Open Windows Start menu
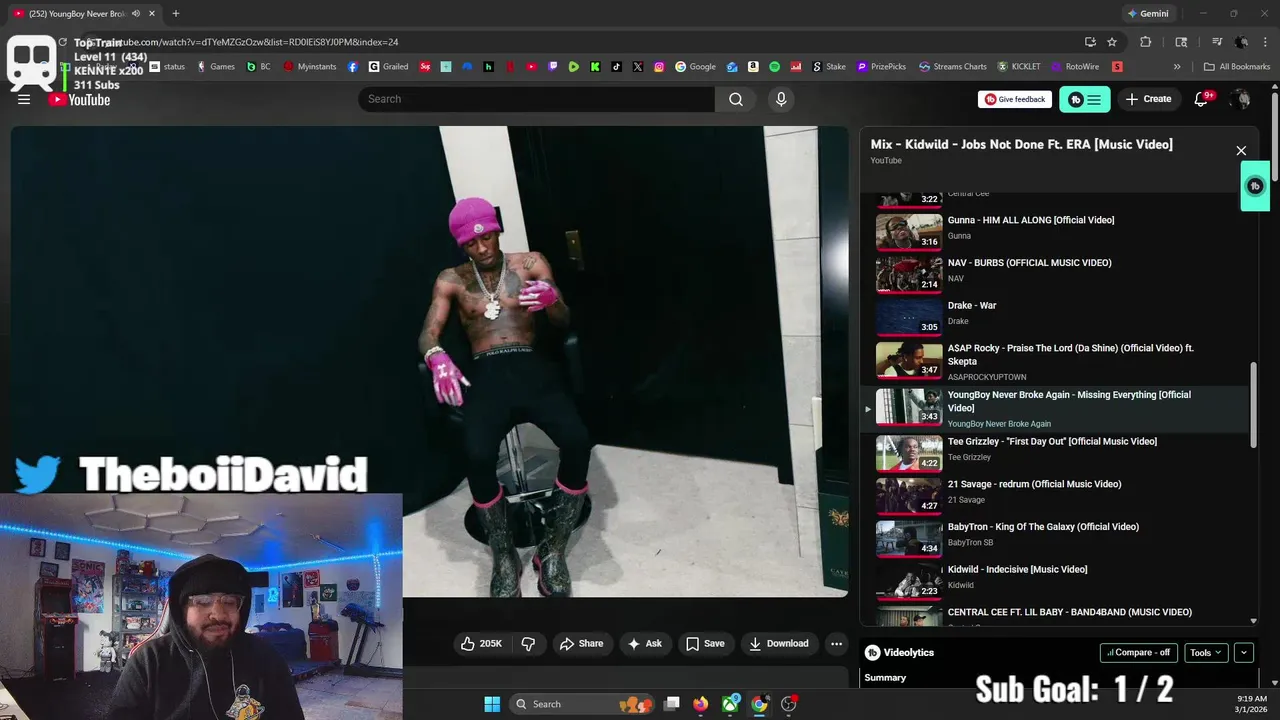The image size is (1280, 720). tap(492, 704)
